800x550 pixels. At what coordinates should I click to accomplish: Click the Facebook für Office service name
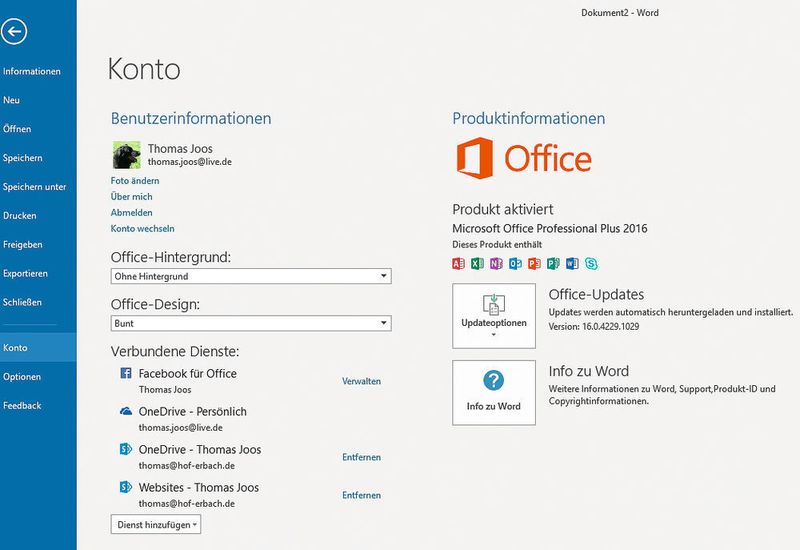click(187, 373)
